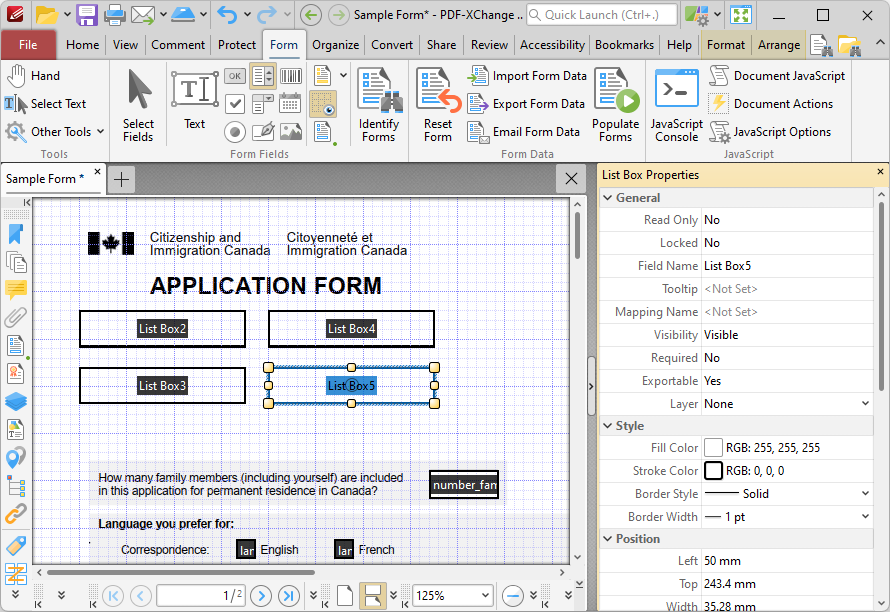
Task: Collapse the Style properties section
Action: pyautogui.click(x=608, y=426)
